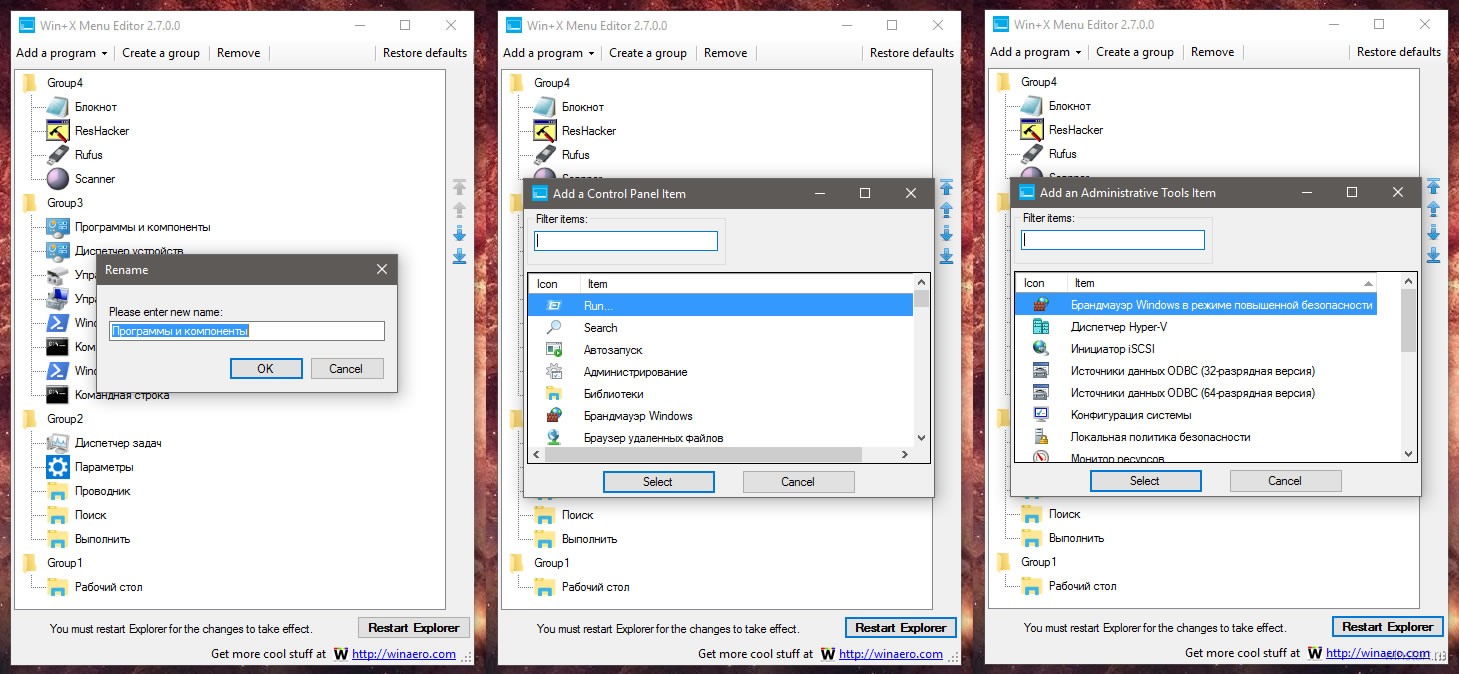Click the move-to-bottom arrow in the left window

point(459,257)
